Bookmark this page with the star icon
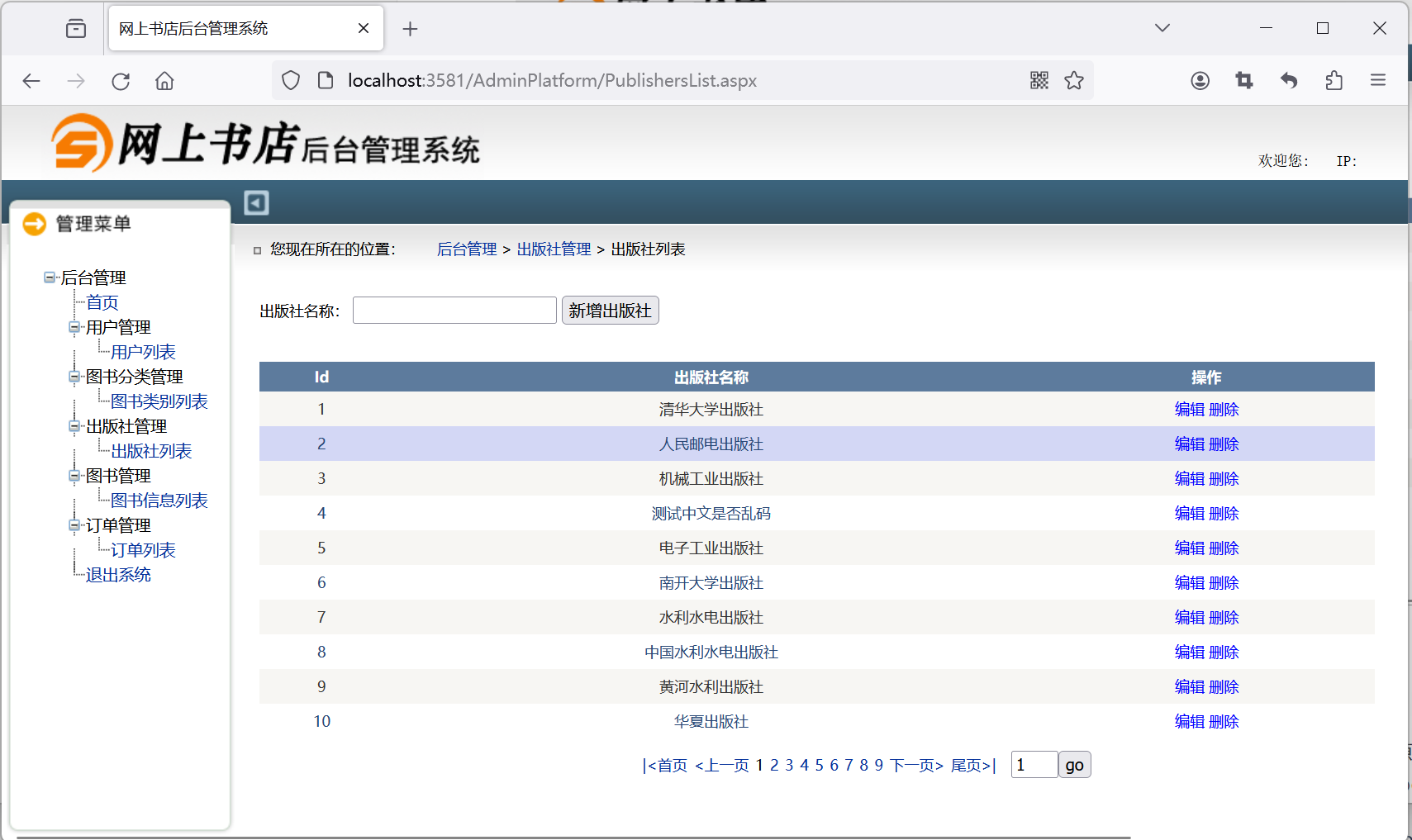Image resolution: width=1412 pixels, height=840 pixels. (x=1073, y=80)
